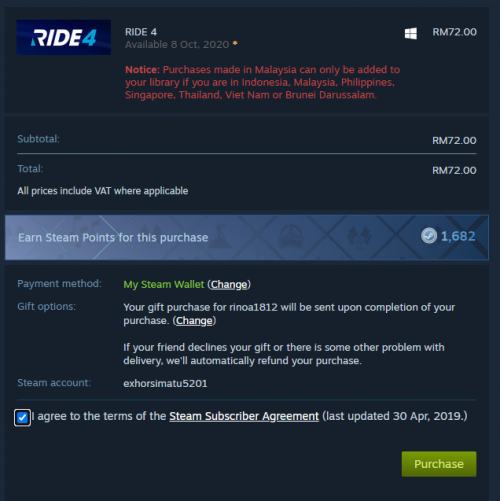Click the Earn Steam Points banner text
This screenshot has width=500, height=501.
[113, 237]
